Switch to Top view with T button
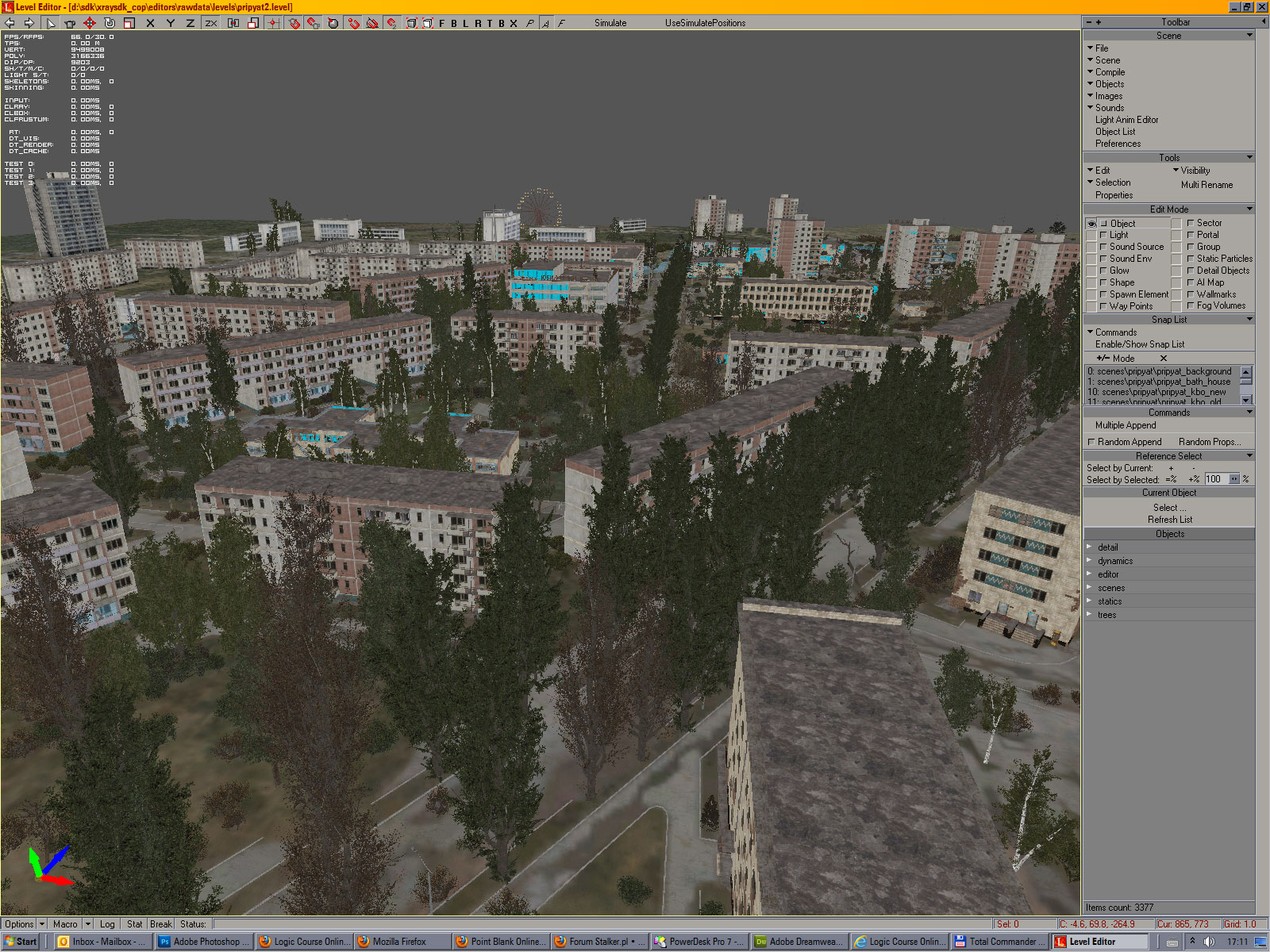 (490, 23)
